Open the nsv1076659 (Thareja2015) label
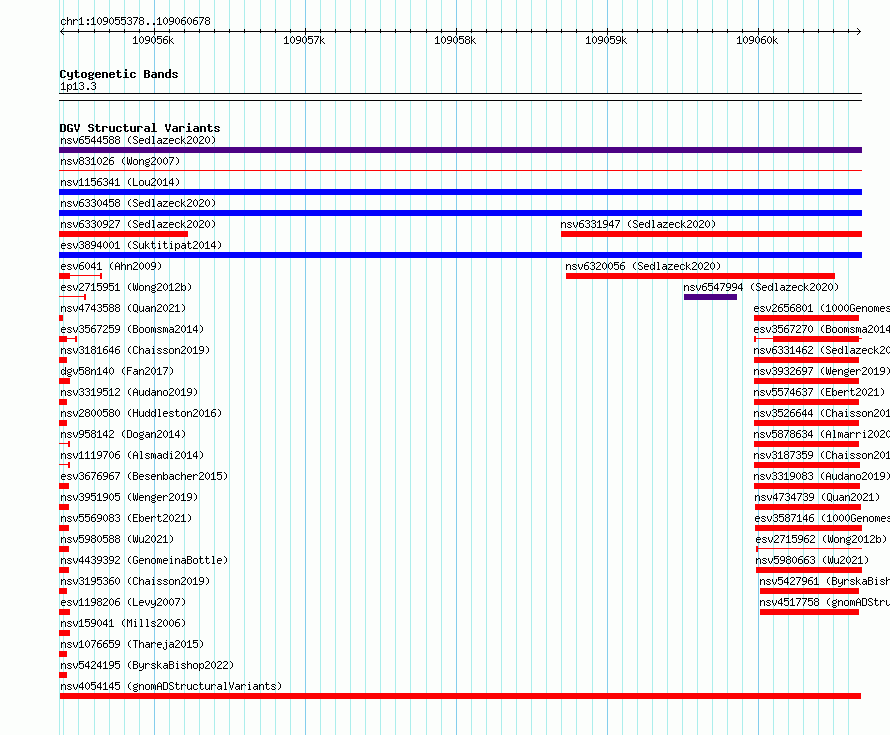Viewport: 890px width, 735px height. pyautogui.click(x=132, y=644)
